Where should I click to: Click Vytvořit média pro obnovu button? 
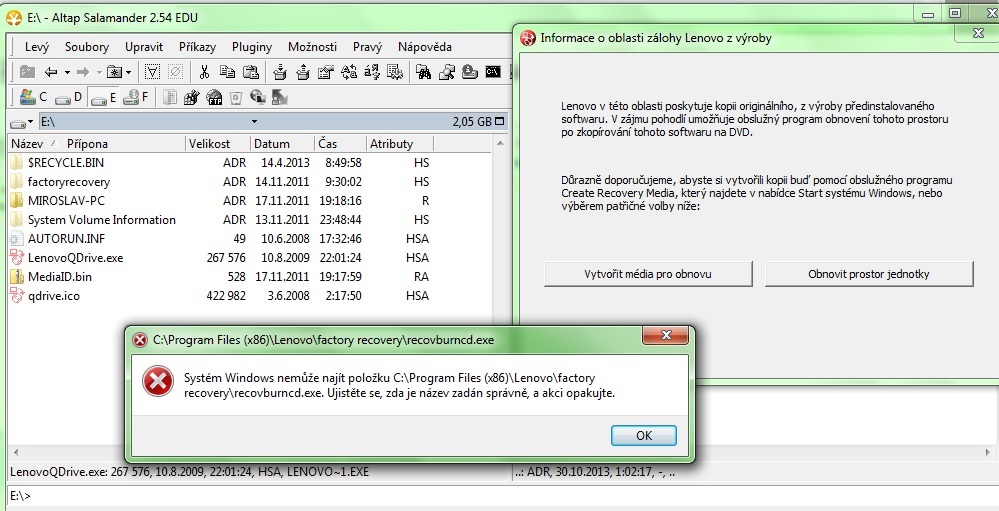pyautogui.click(x=648, y=274)
